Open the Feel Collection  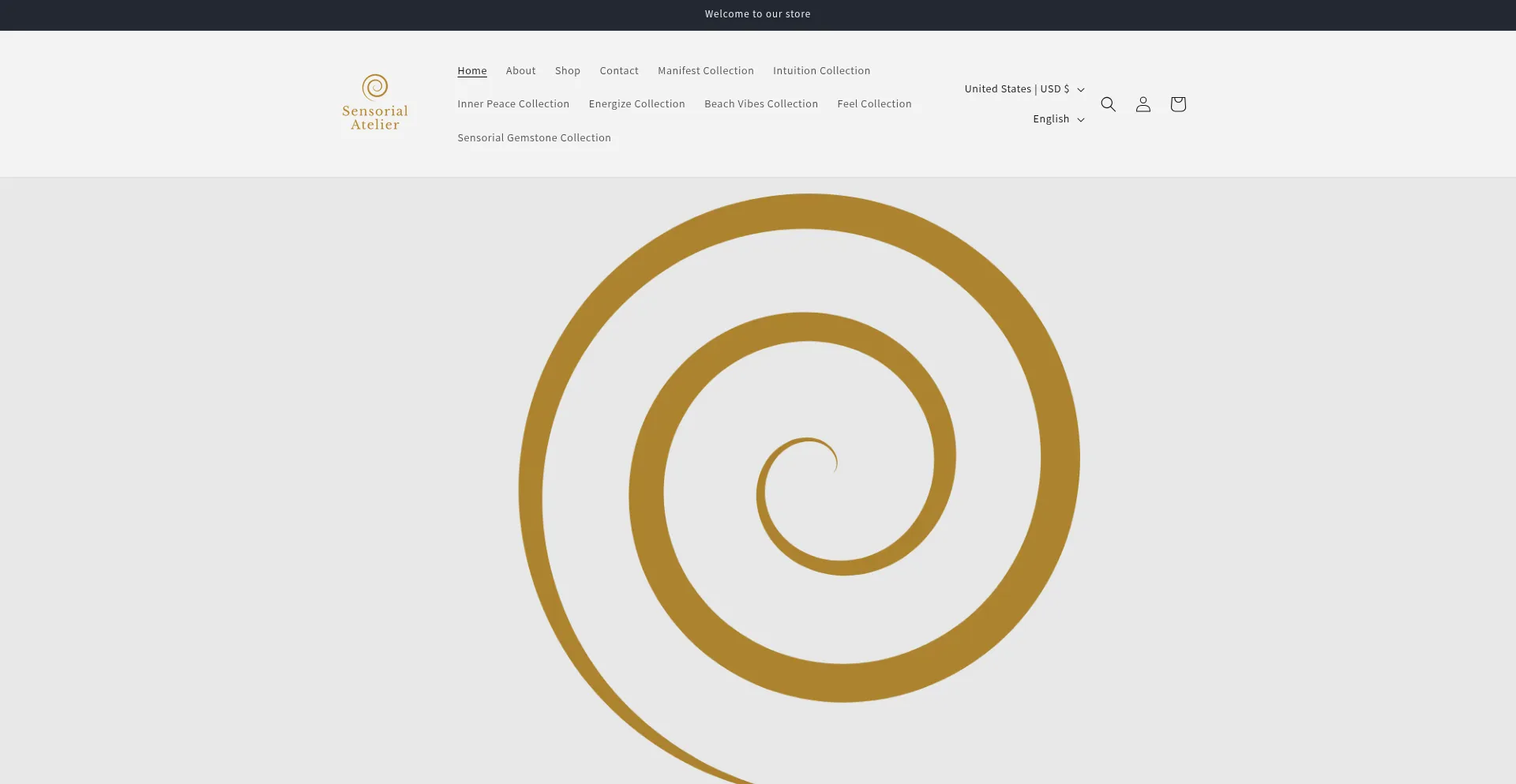click(x=874, y=104)
